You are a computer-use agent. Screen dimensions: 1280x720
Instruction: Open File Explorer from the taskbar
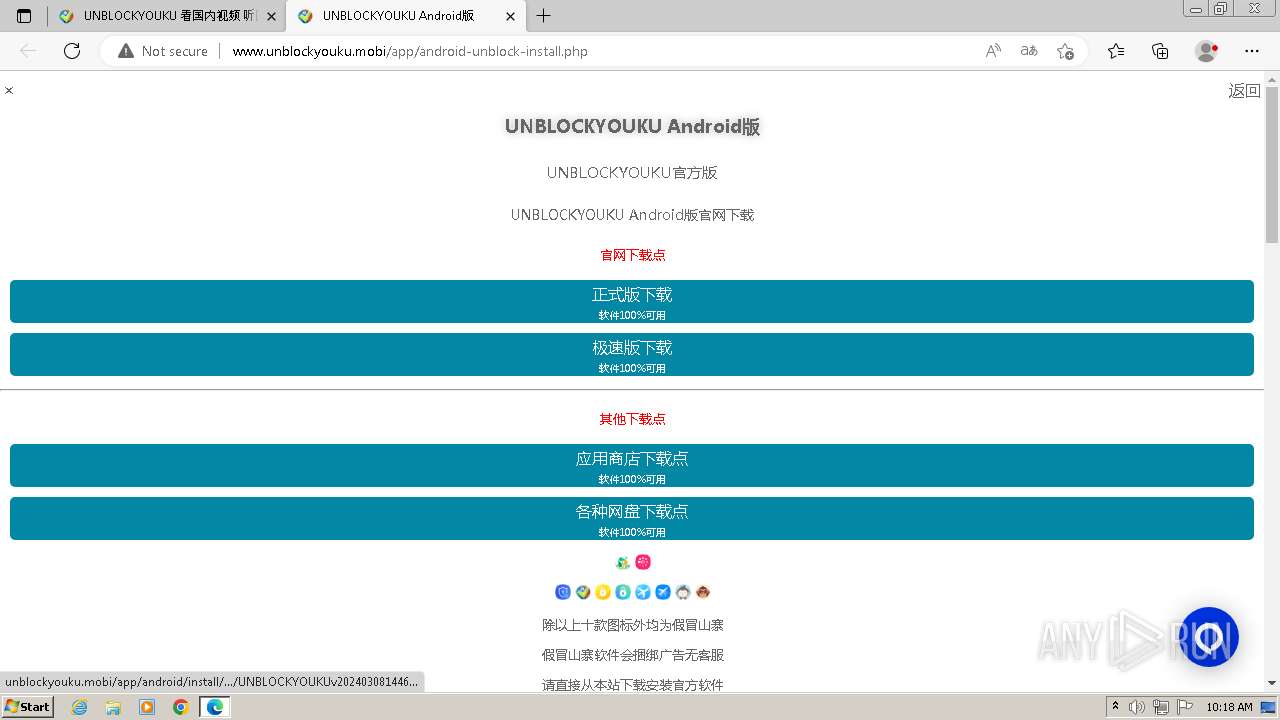(113, 707)
